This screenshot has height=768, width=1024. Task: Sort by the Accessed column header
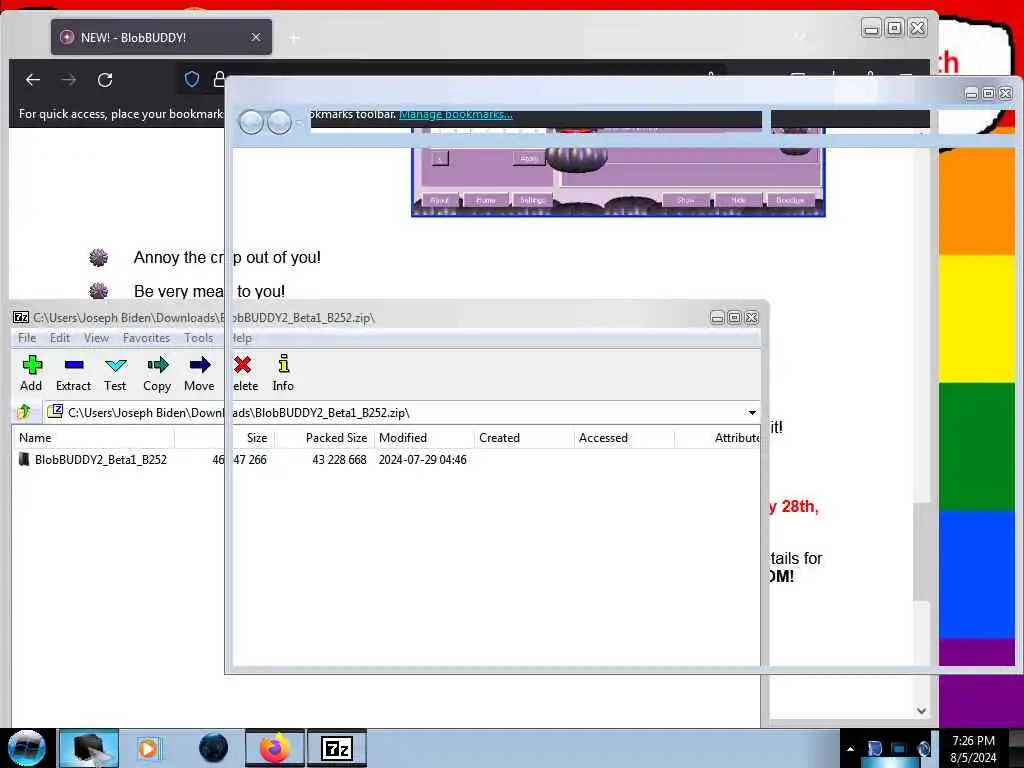click(x=624, y=438)
